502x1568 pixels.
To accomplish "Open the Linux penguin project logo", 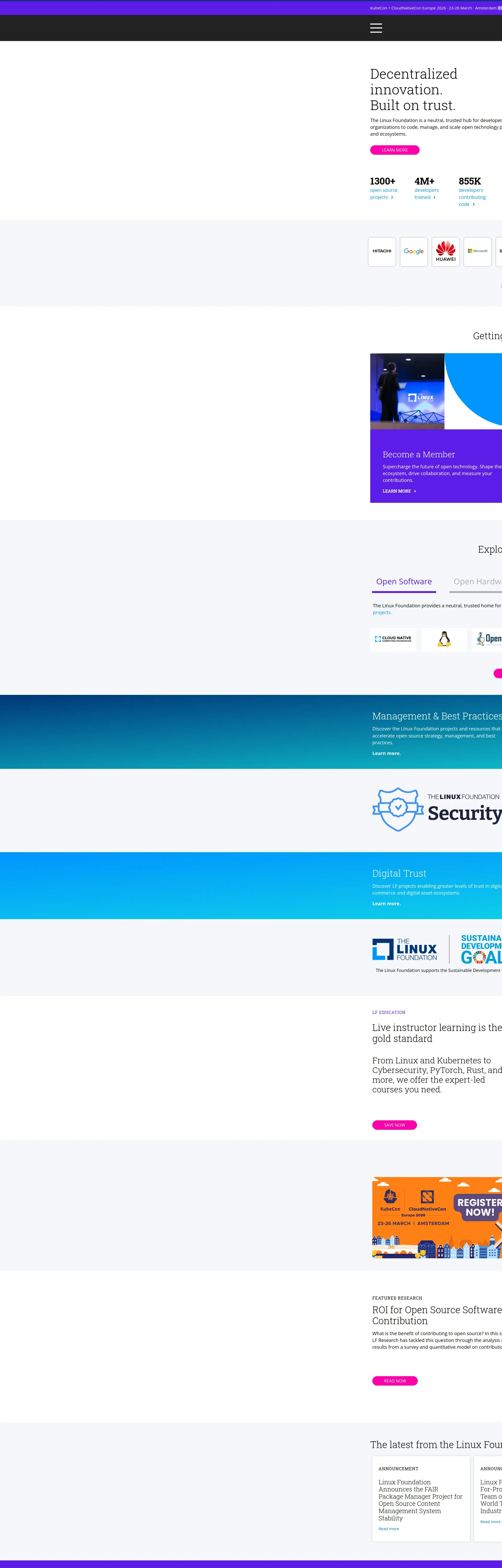I will coord(444,639).
